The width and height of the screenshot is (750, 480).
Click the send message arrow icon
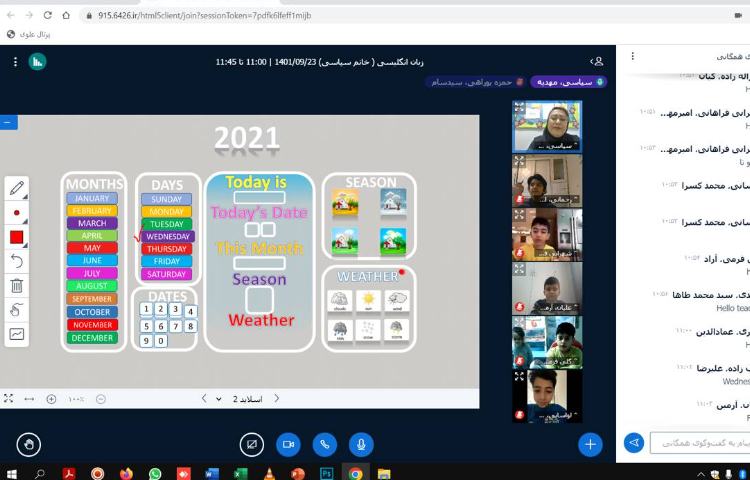tap(633, 442)
